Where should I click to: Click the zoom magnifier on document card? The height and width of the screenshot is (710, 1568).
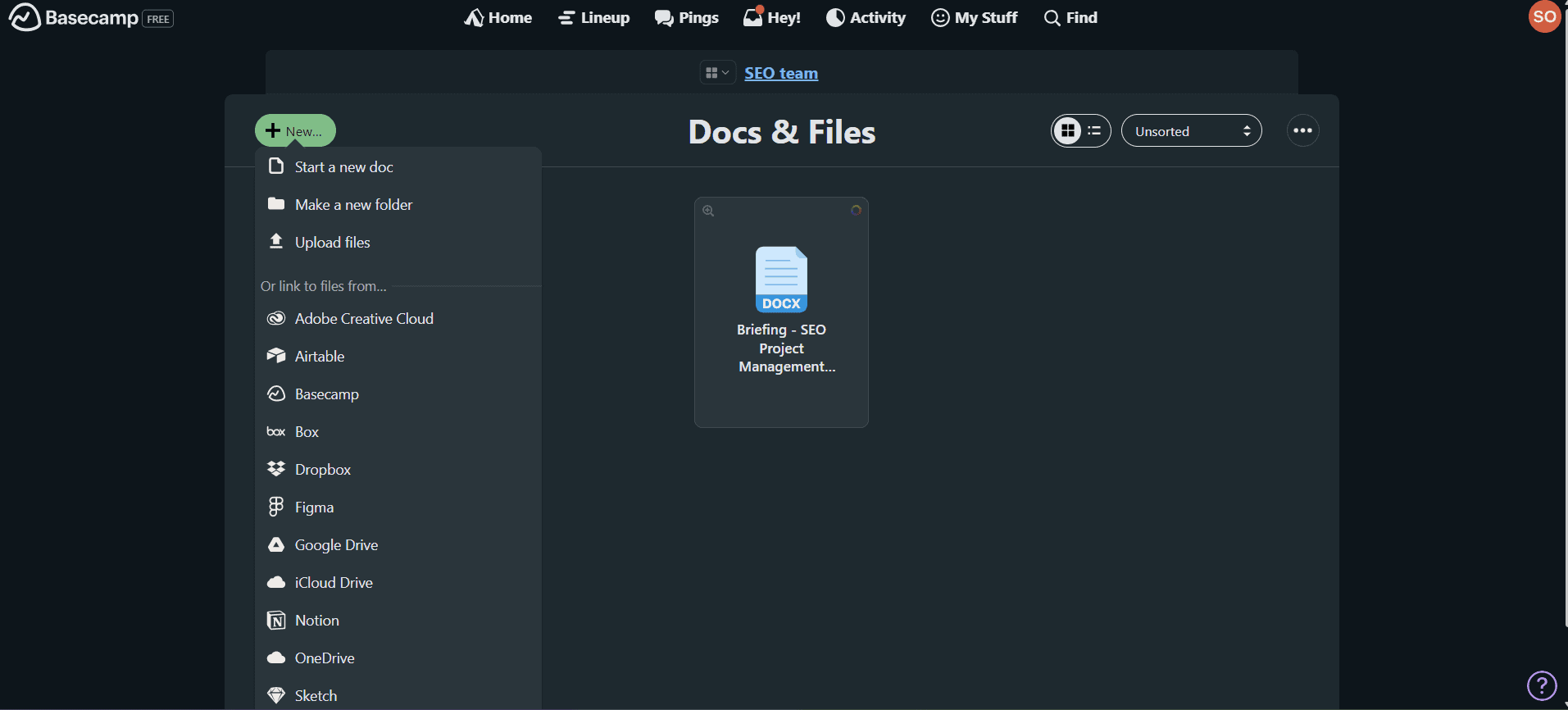click(x=708, y=211)
